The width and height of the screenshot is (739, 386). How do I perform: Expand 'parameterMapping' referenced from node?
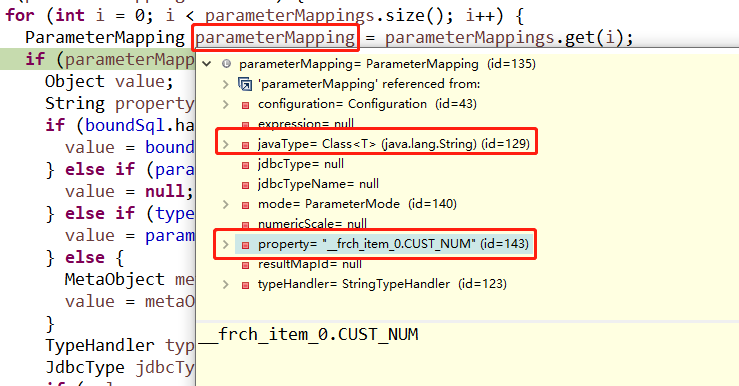(x=226, y=84)
